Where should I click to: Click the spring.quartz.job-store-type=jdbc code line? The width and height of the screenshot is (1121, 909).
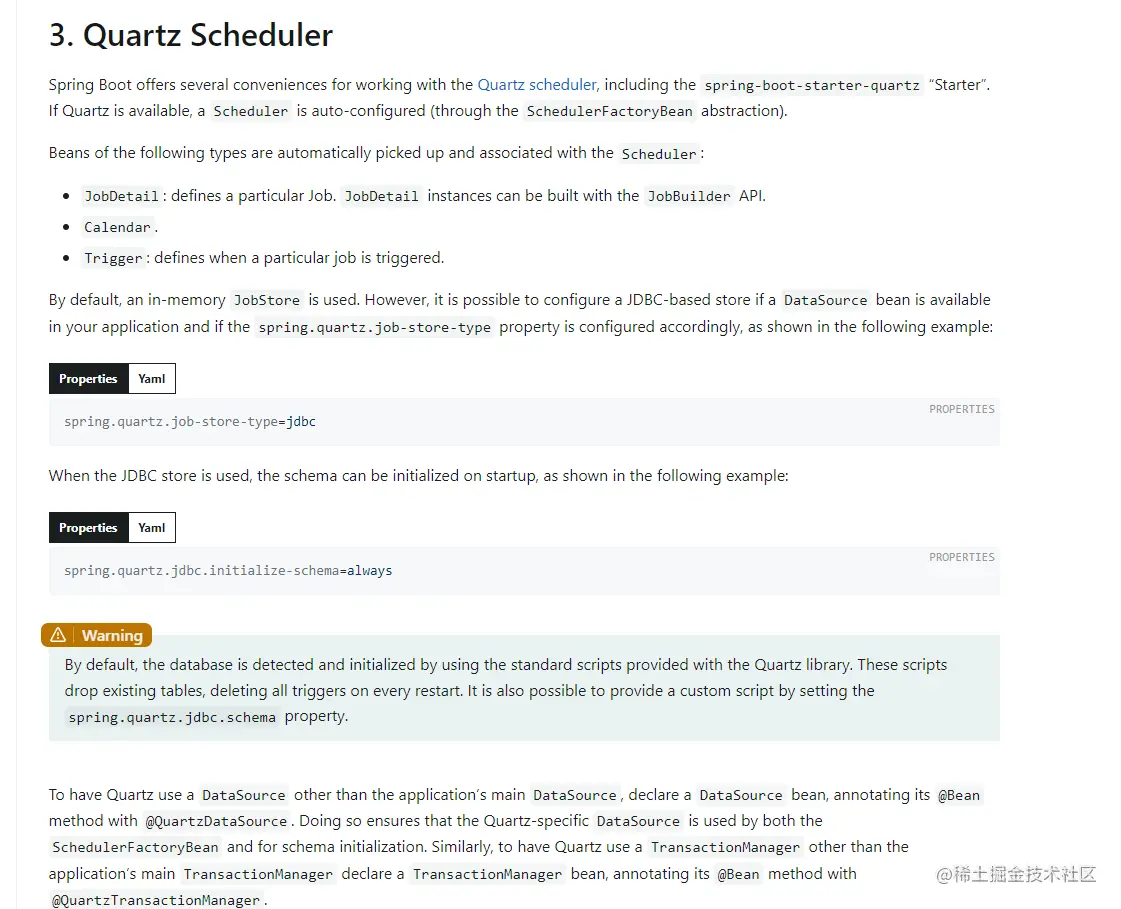[188, 421]
